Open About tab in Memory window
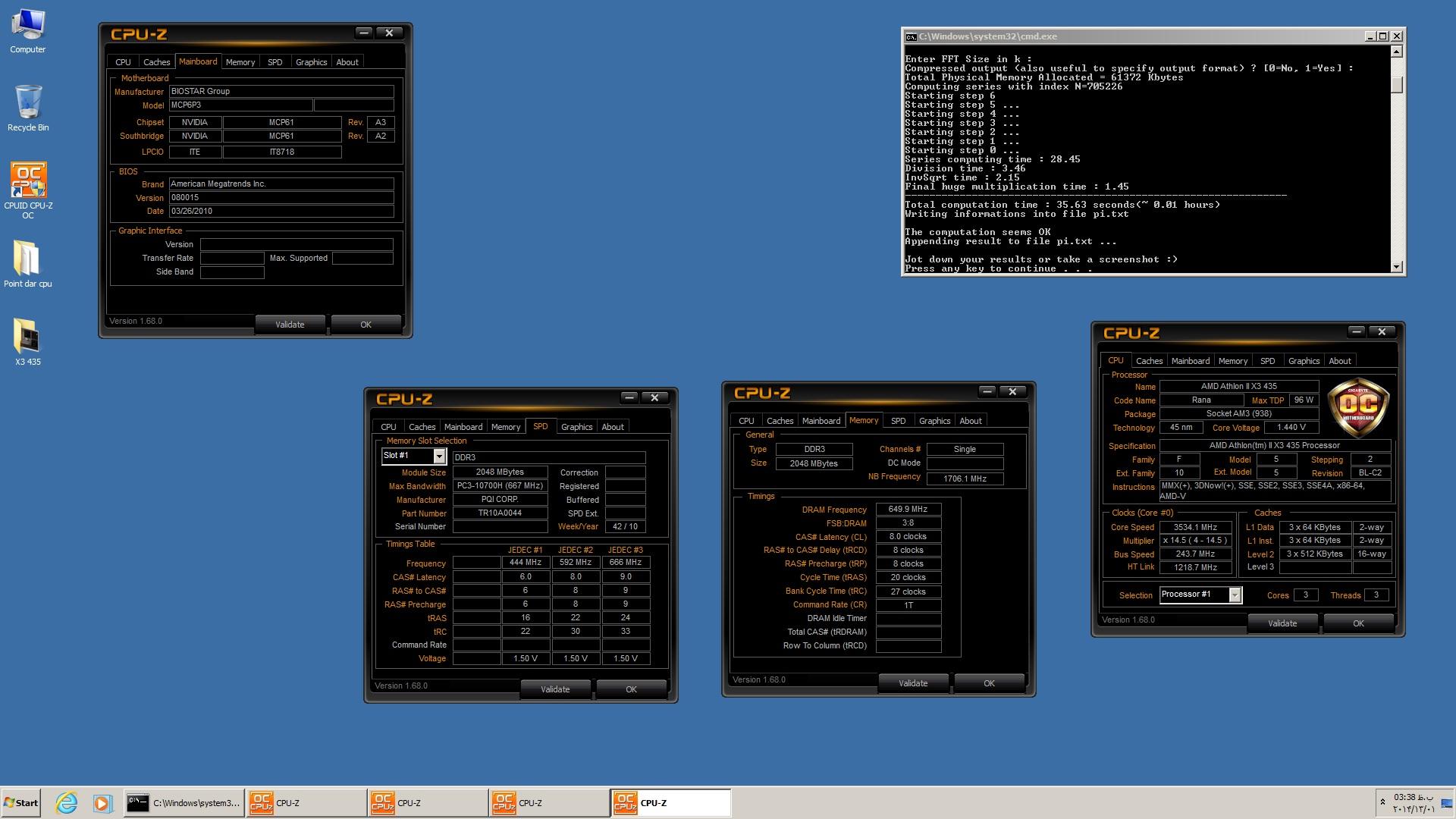 971,421
